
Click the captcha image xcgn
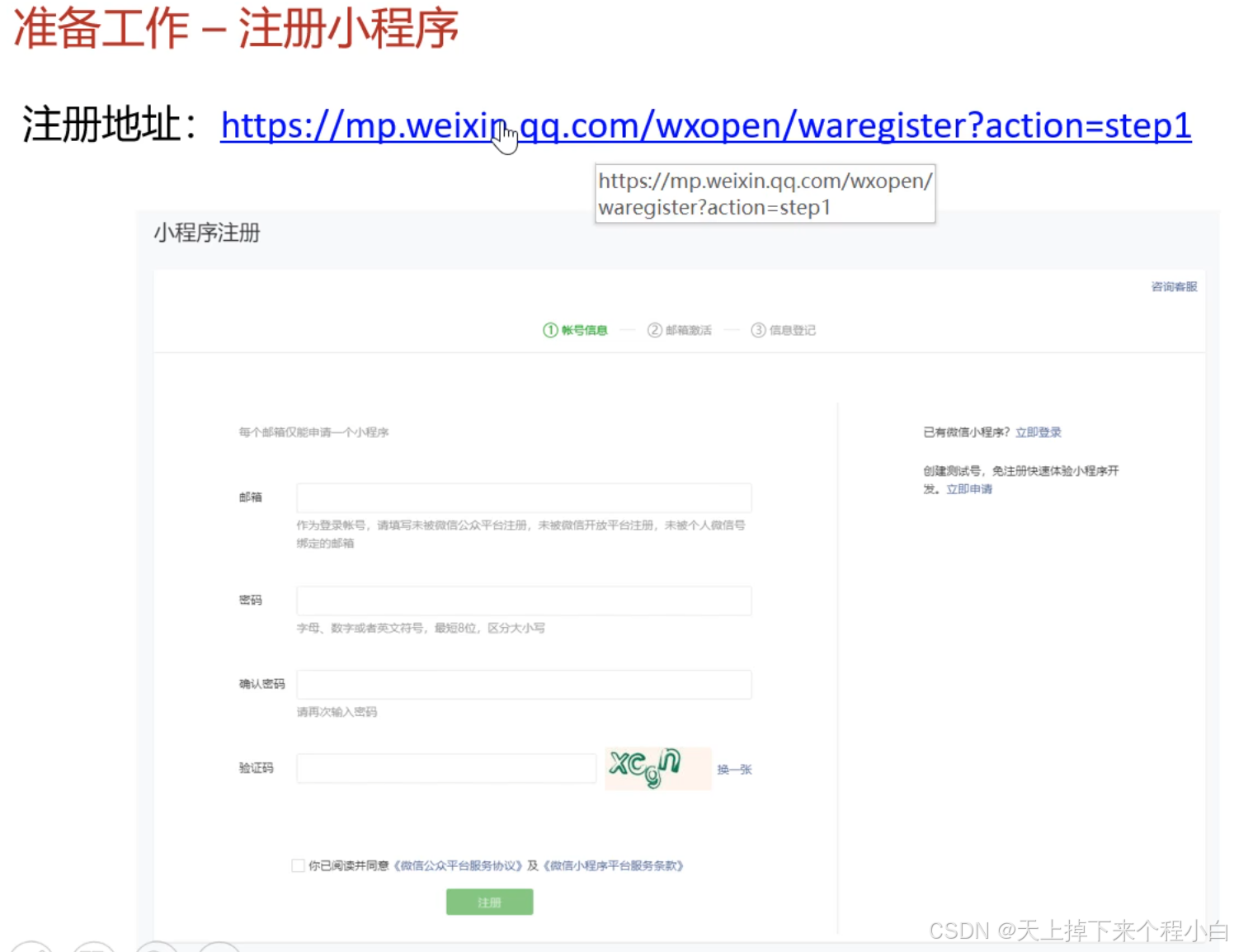658,768
